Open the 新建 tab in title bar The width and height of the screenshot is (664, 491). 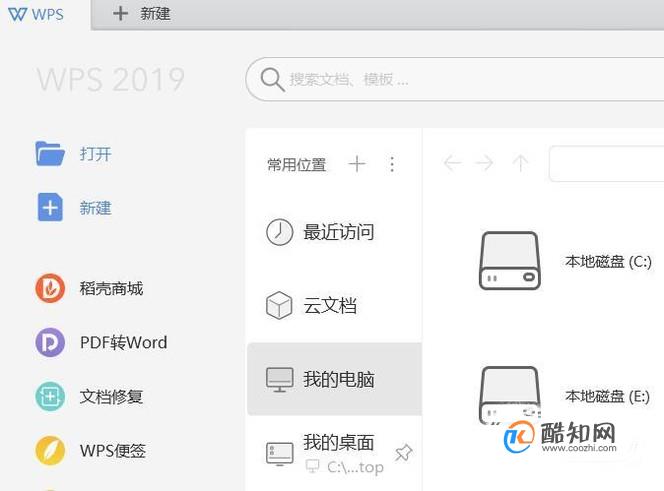click(x=155, y=14)
